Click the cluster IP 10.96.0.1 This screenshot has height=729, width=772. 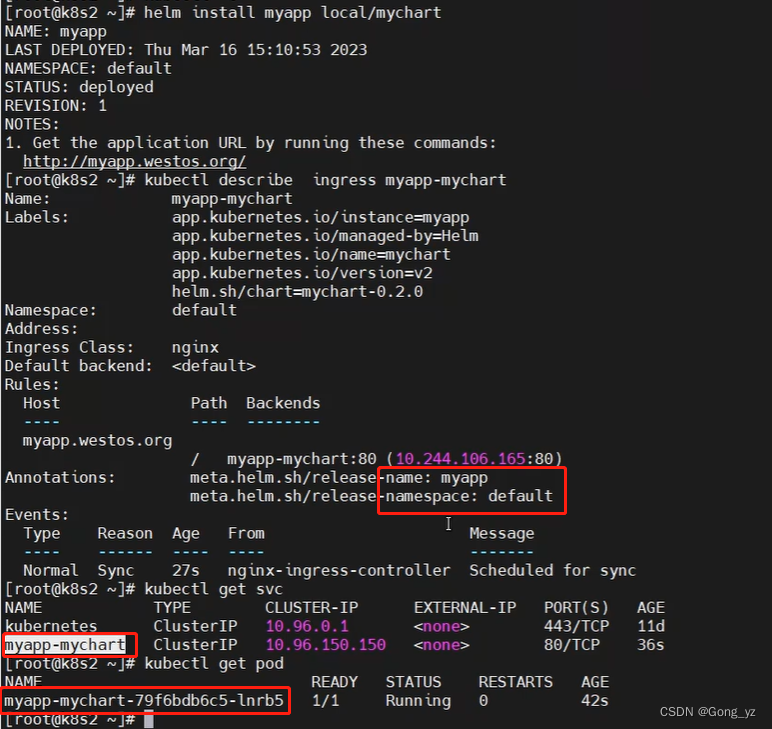[307, 627]
